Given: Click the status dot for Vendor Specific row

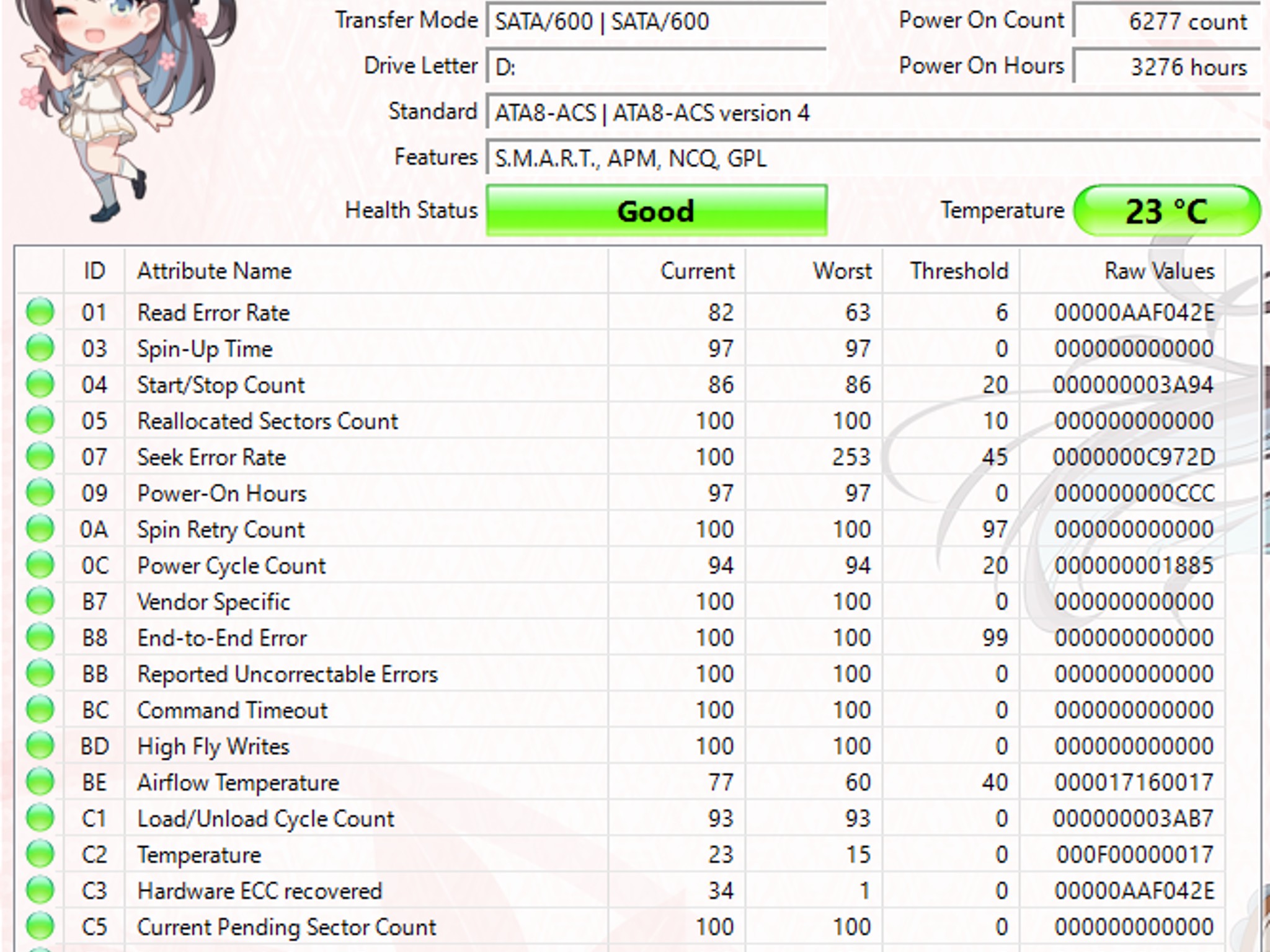Looking at the screenshot, I should [40, 601].
